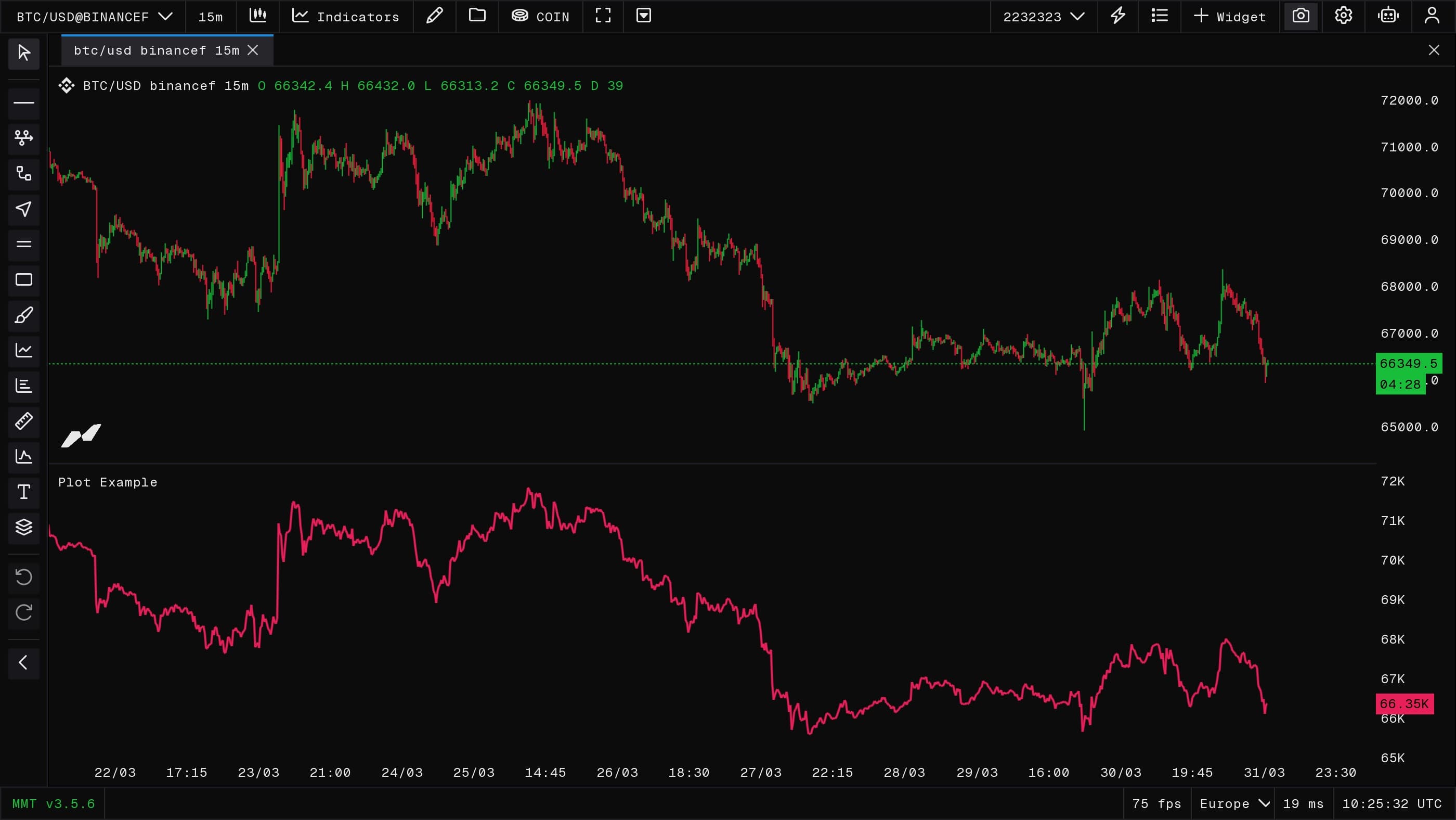Click the 72000.0 price axis label

(x=1409, y=100)
